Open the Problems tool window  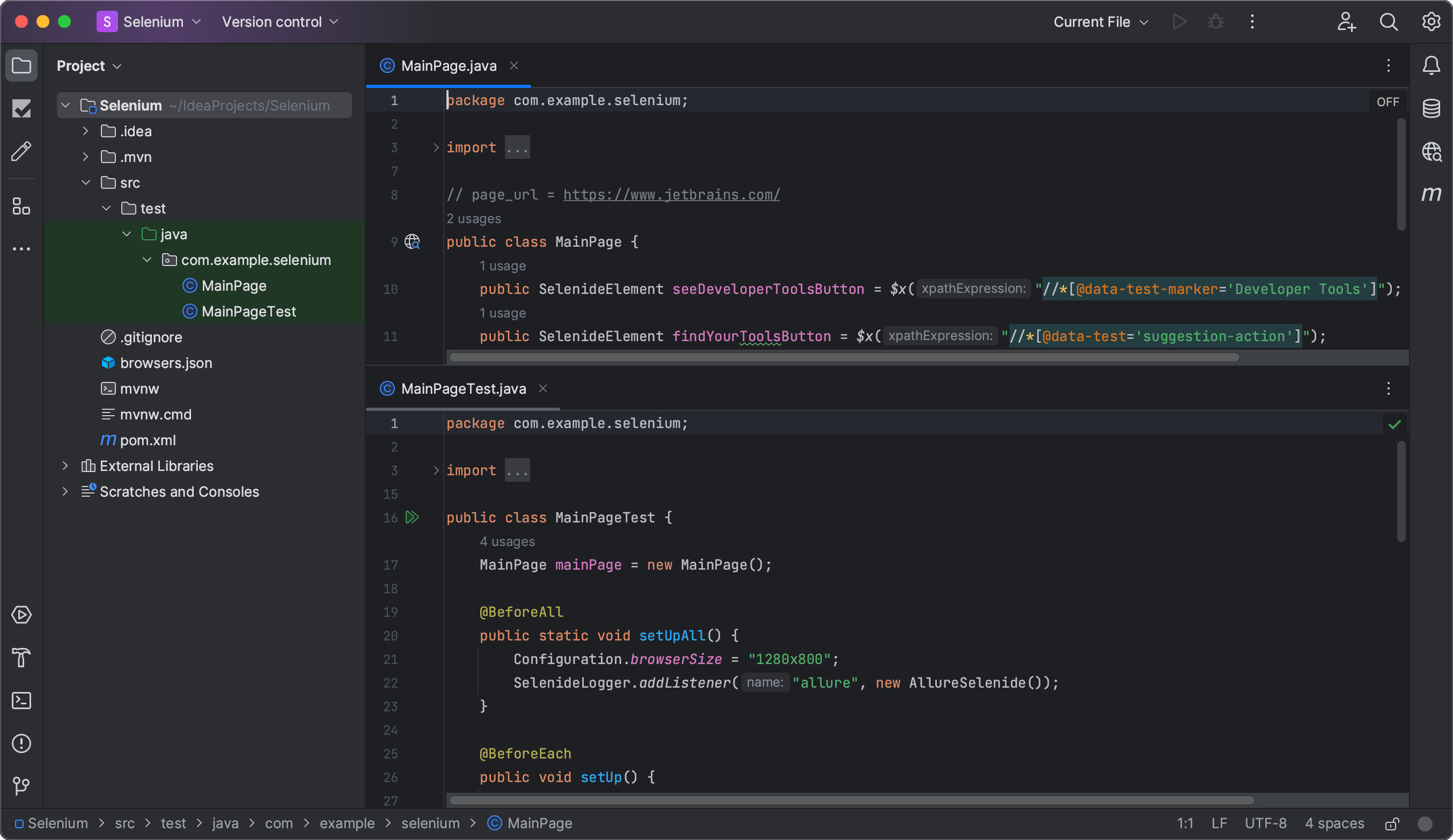[x=21, y=743]
